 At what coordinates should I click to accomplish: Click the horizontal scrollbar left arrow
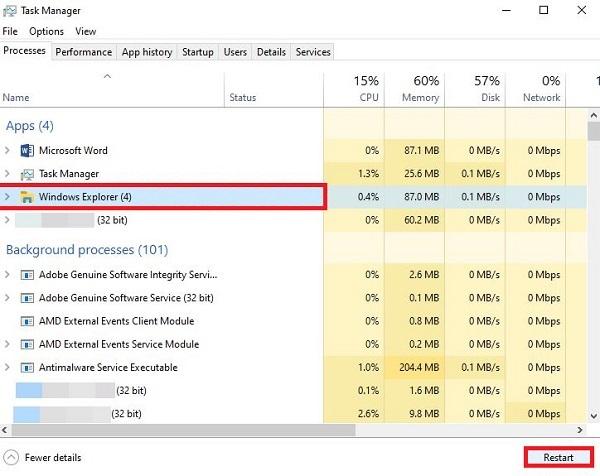tap(5, 430)
